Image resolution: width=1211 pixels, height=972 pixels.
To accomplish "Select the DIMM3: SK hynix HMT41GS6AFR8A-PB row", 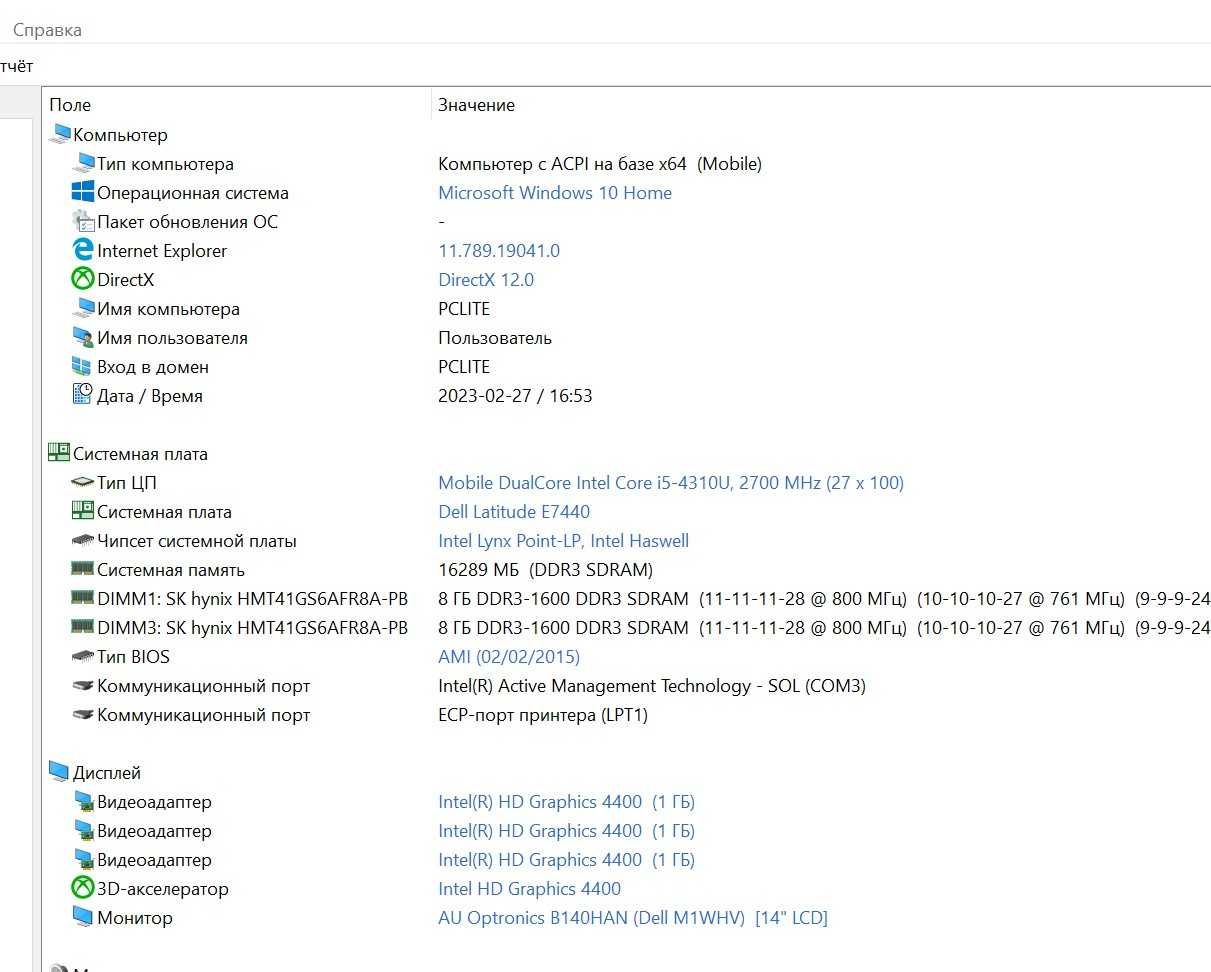I will [x=252, y=628].
